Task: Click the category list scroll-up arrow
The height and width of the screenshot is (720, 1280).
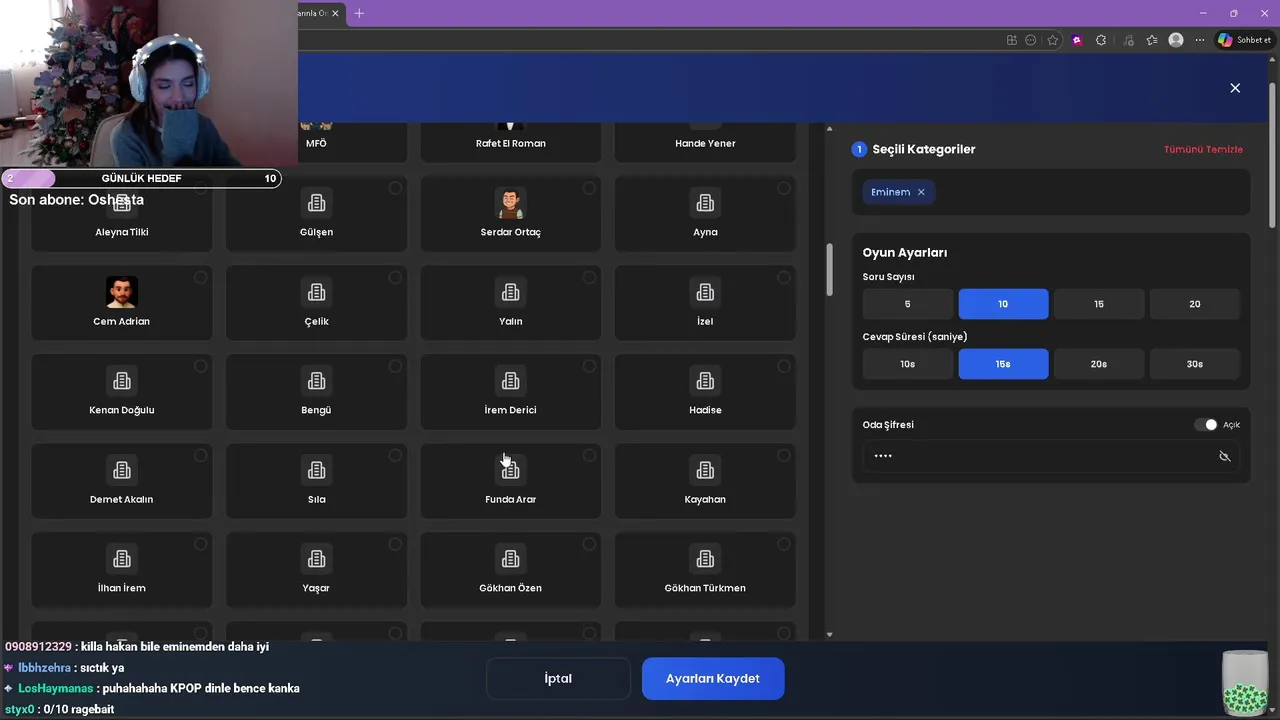Action: coord(829,128)
